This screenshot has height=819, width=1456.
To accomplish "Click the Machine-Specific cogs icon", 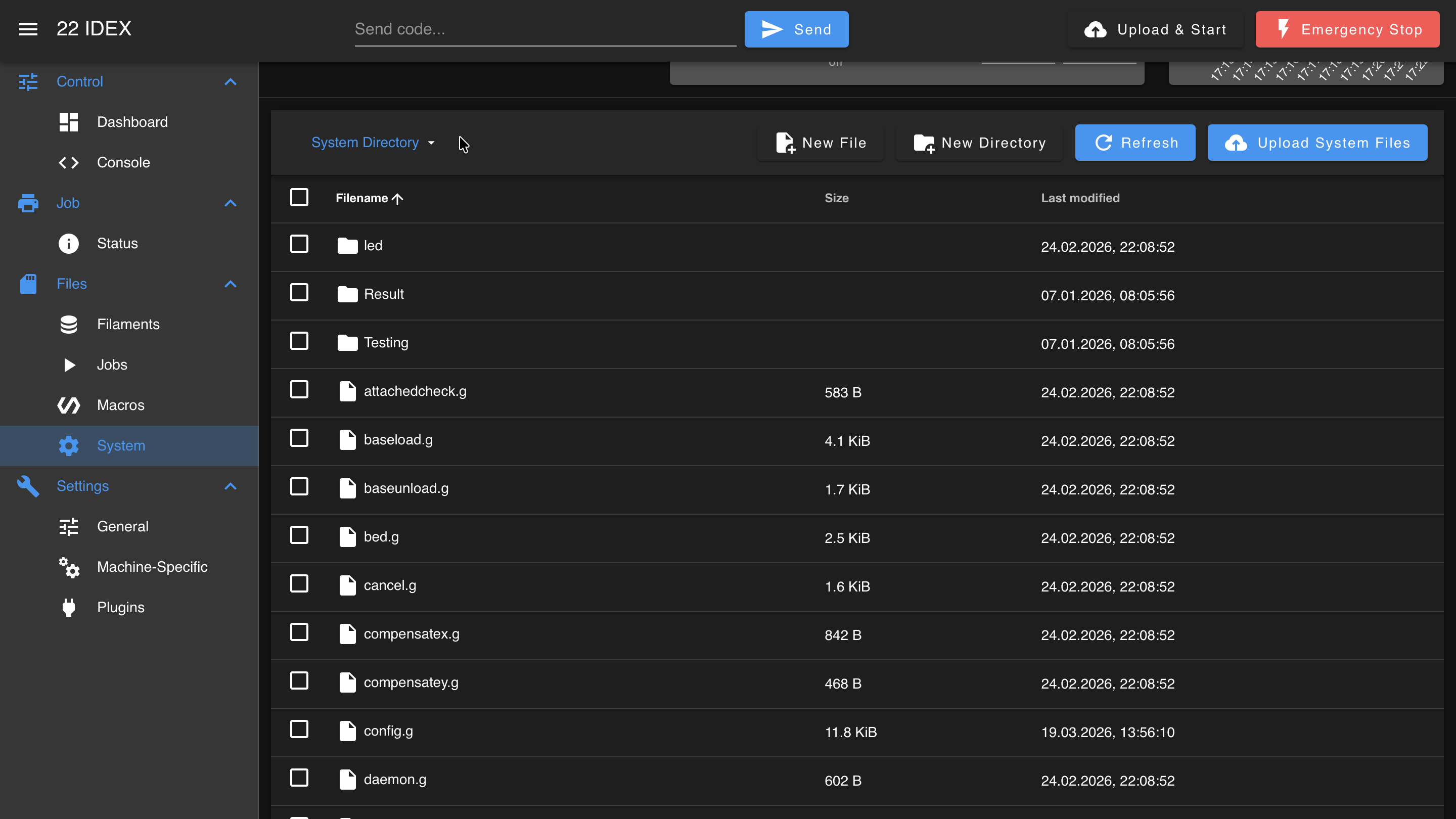I will 69,567.
